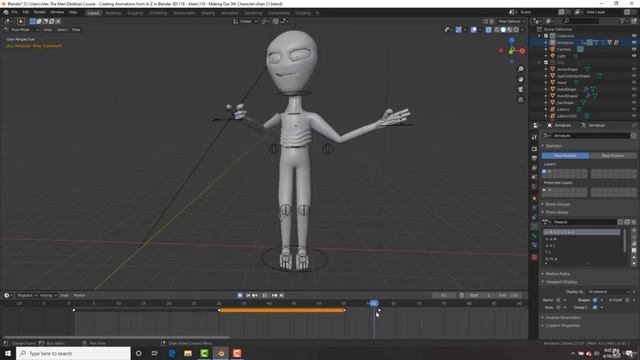This screenshot has height=360, width=640.
Task: Expand the Collection tree arrow
Action: tap(540, 36)
